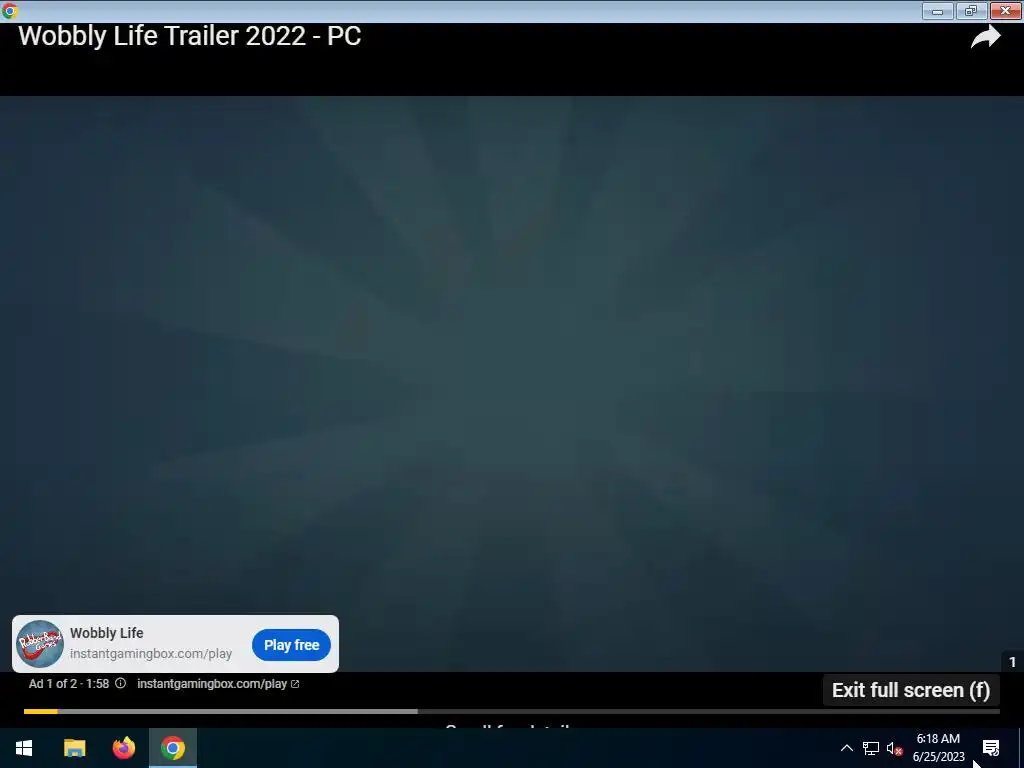Open the Windows Start menu
The height and width of the screenshot is (768, 1024).
(x=24, y=748)
